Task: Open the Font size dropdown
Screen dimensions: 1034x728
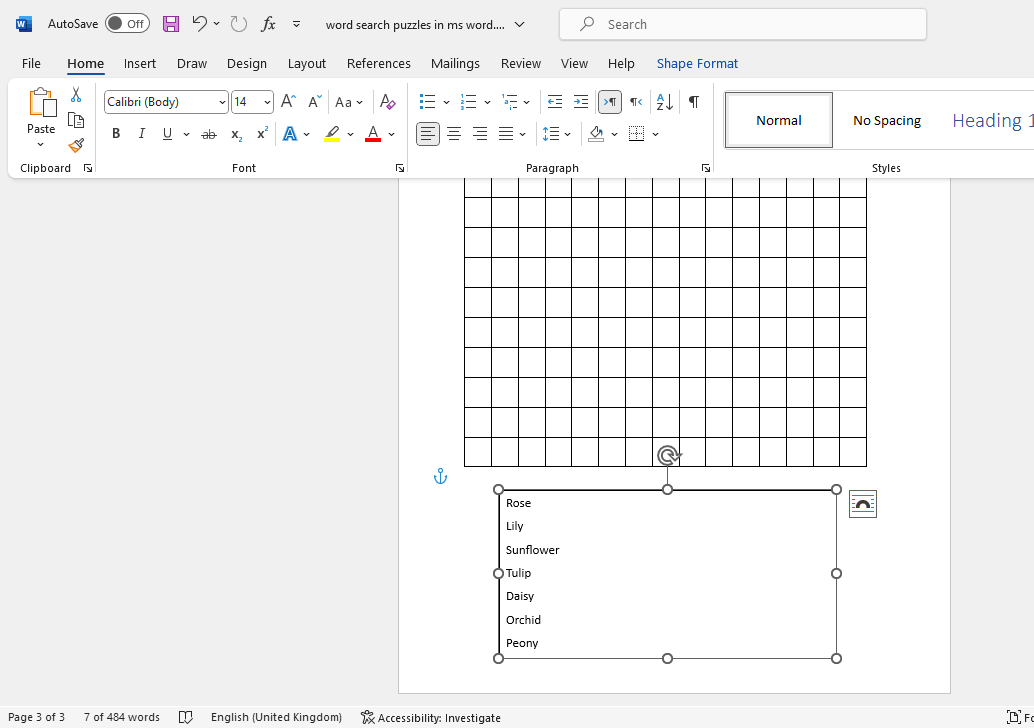Action: click(x=265, y=101)
